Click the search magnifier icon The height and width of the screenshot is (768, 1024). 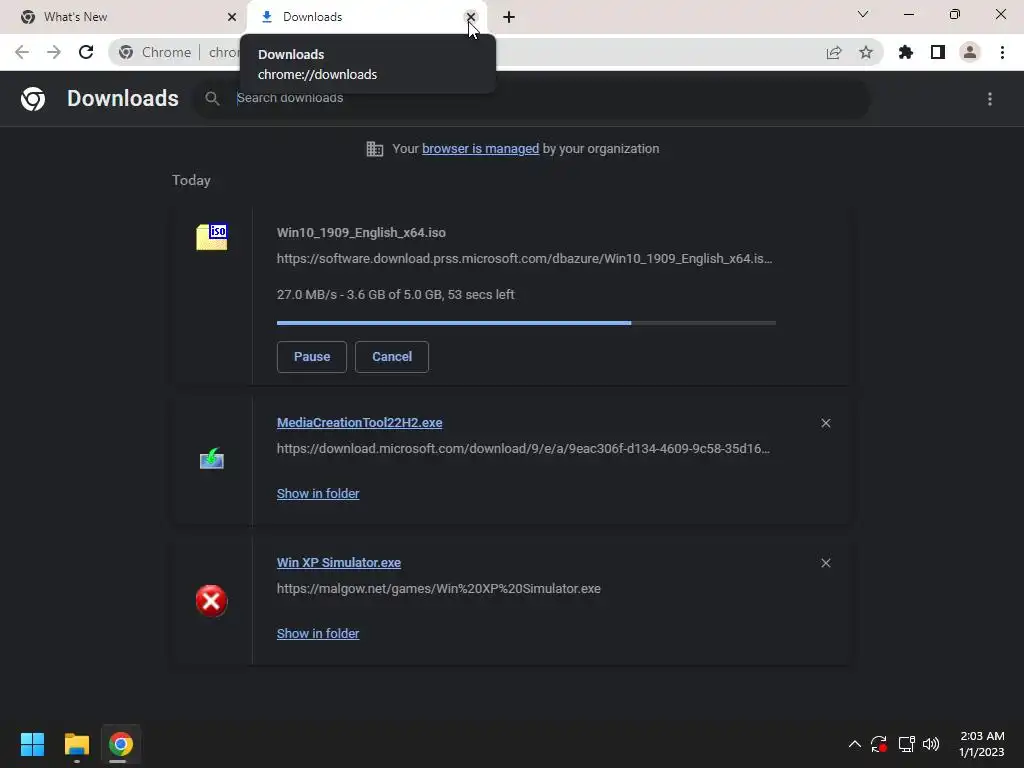click(212, 99)
